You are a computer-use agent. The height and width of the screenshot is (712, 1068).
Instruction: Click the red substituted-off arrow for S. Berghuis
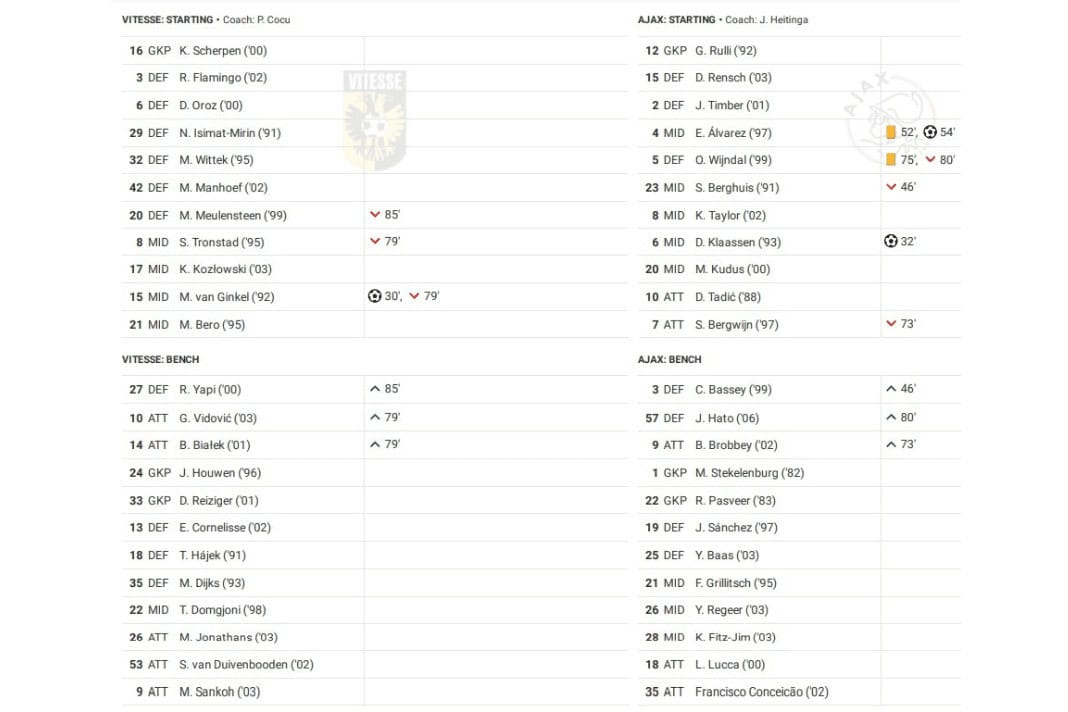(891, 187)
